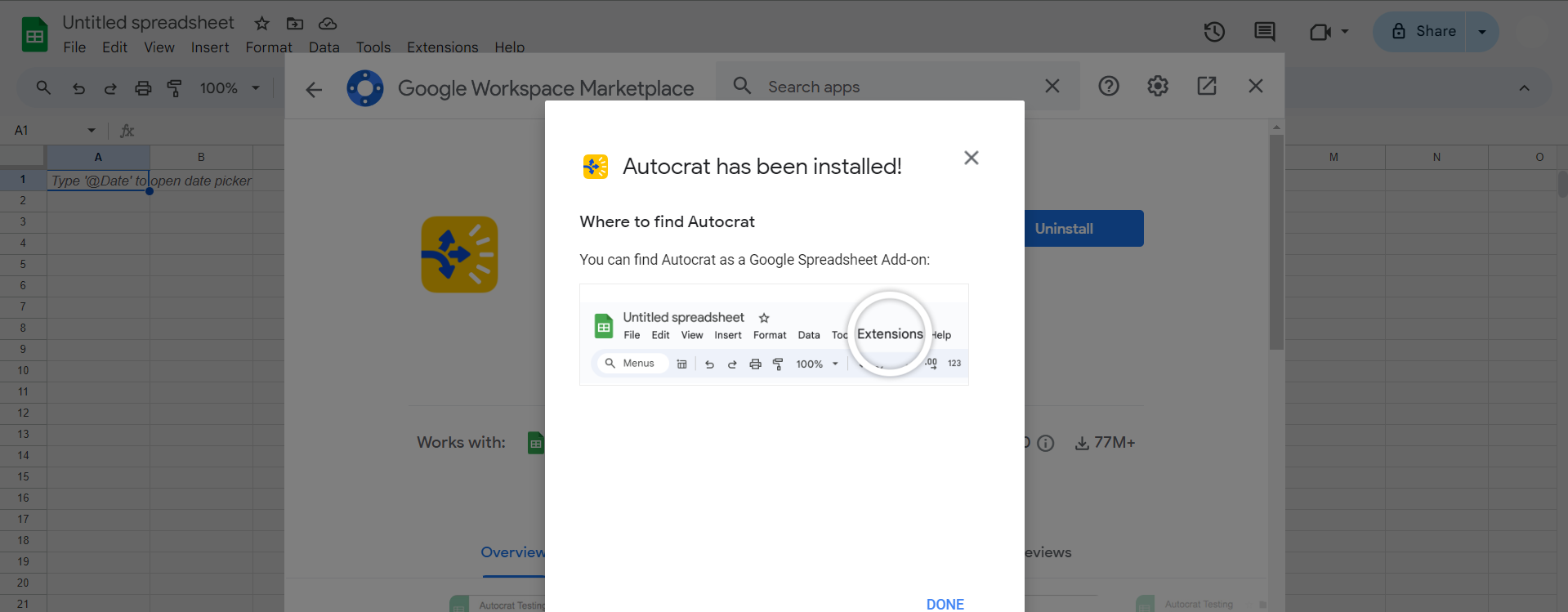Open the Insert menu
Screen dimensions: 1568x612
tap(210, 47)
